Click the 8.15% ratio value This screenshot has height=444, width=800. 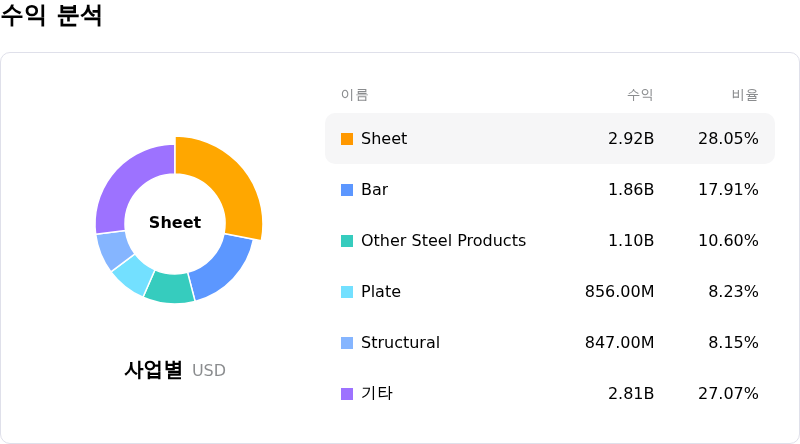[x=733, y=342]
